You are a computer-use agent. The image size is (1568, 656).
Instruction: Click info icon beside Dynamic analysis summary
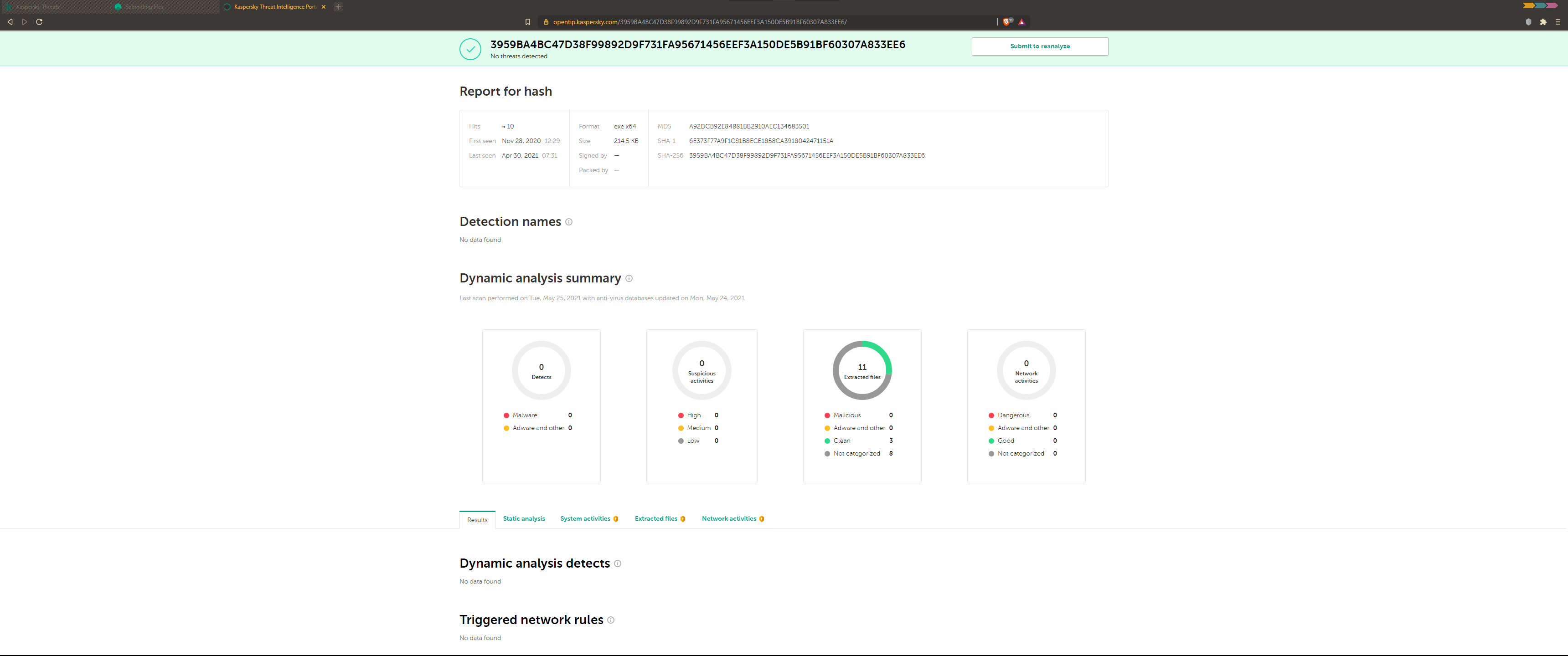click(x=629, y=279)
